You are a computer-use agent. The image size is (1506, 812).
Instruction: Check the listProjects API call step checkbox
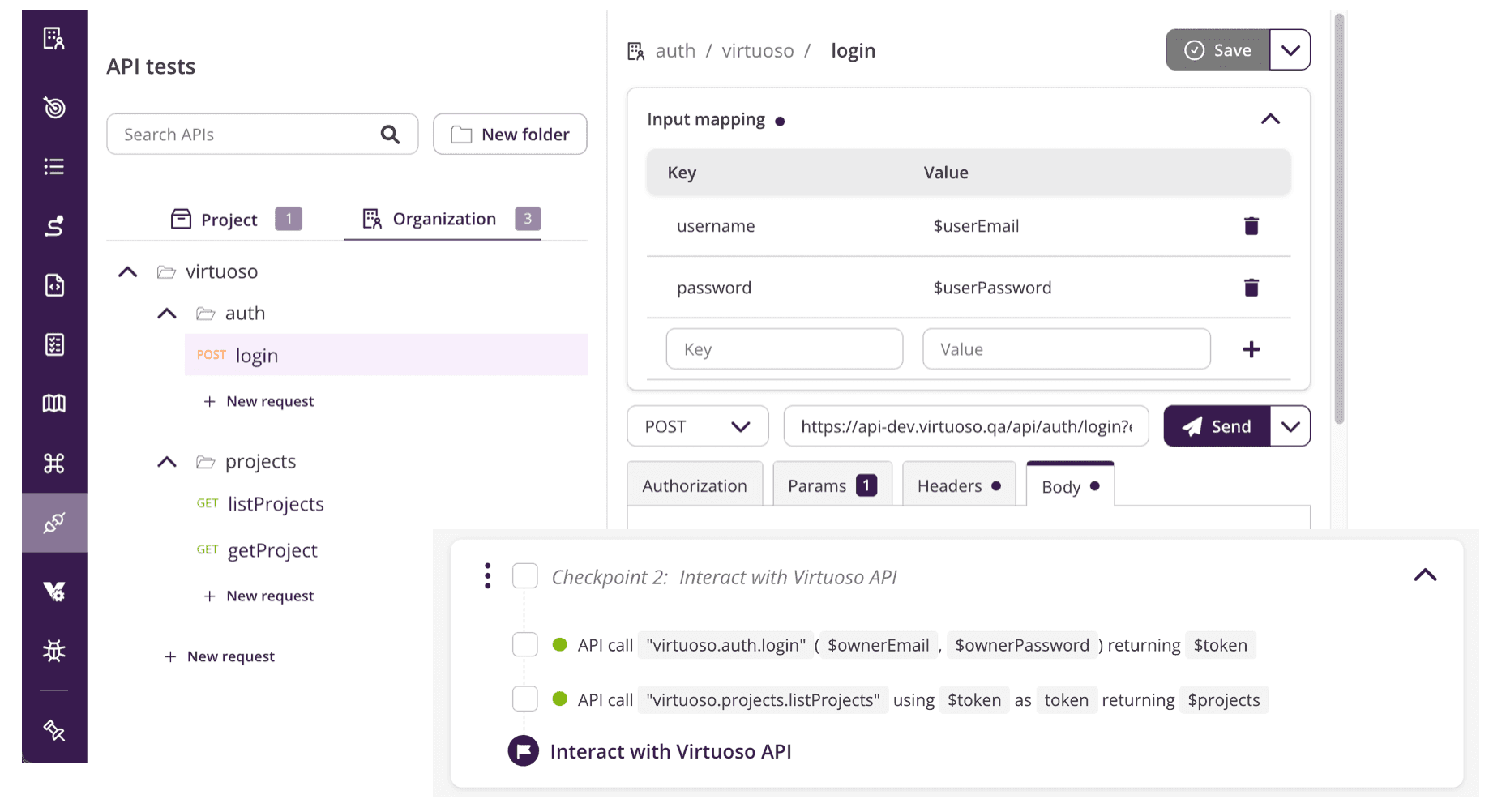(x=525, y=699)
